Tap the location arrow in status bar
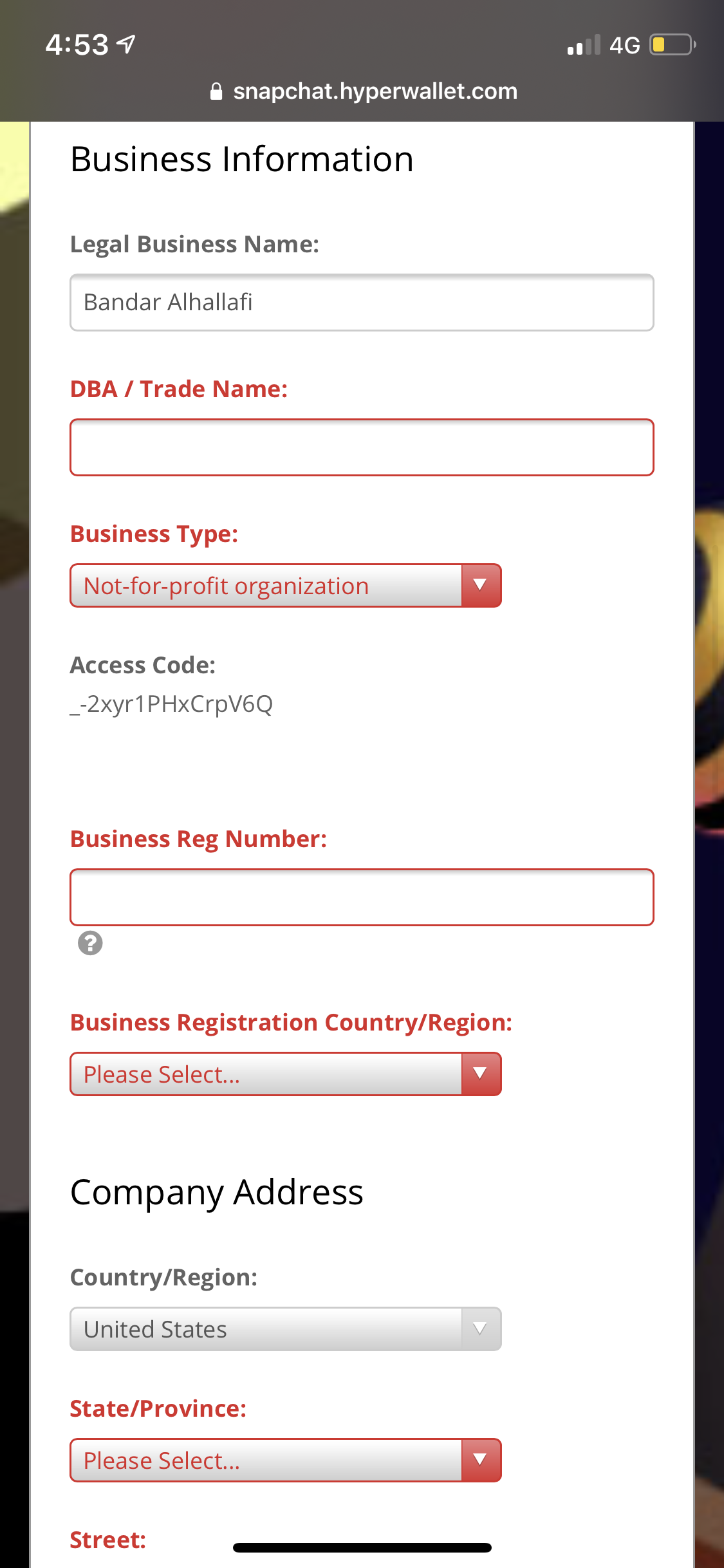Screen dimensions: 724x1568 126,44
